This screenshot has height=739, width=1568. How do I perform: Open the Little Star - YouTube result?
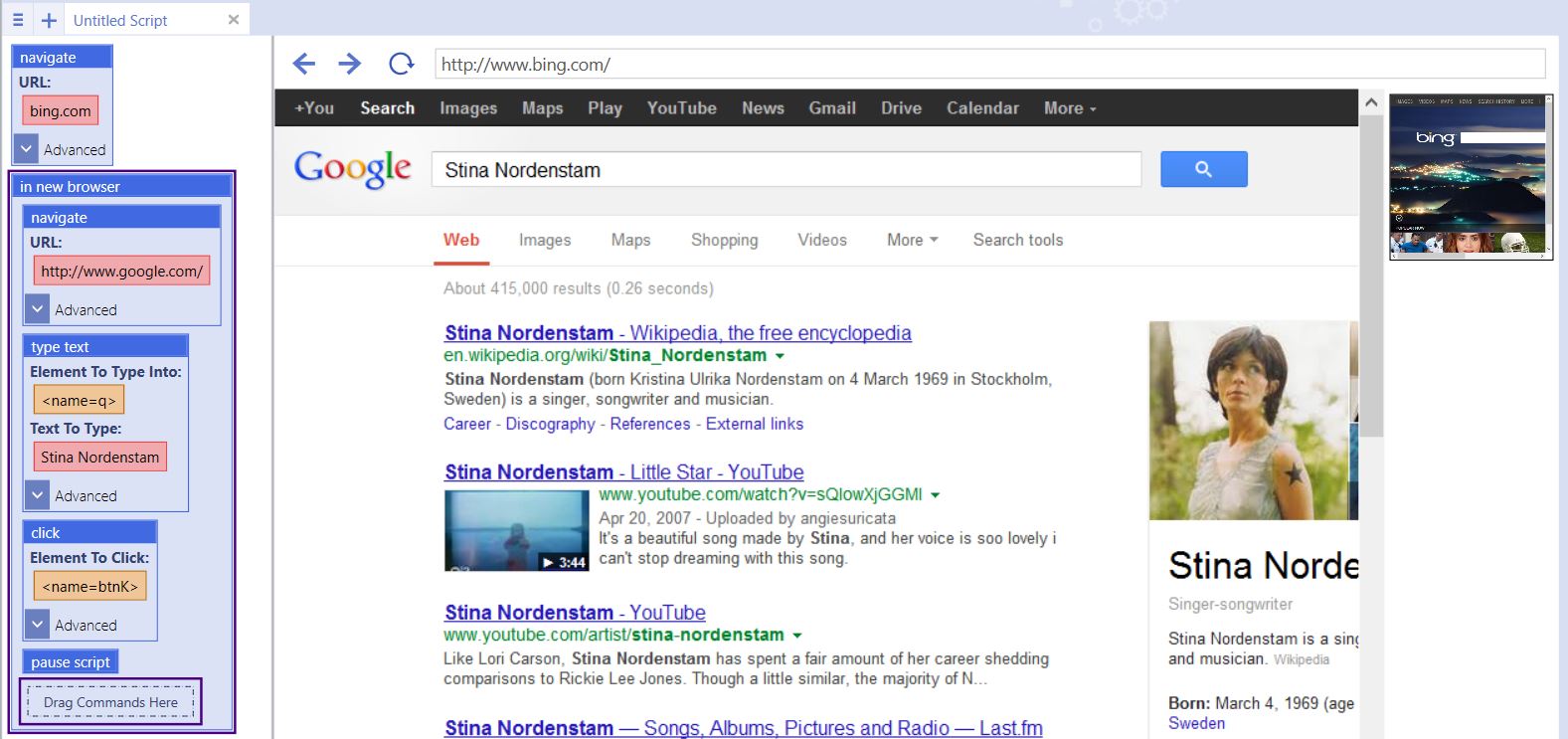(x=624, y=472)
